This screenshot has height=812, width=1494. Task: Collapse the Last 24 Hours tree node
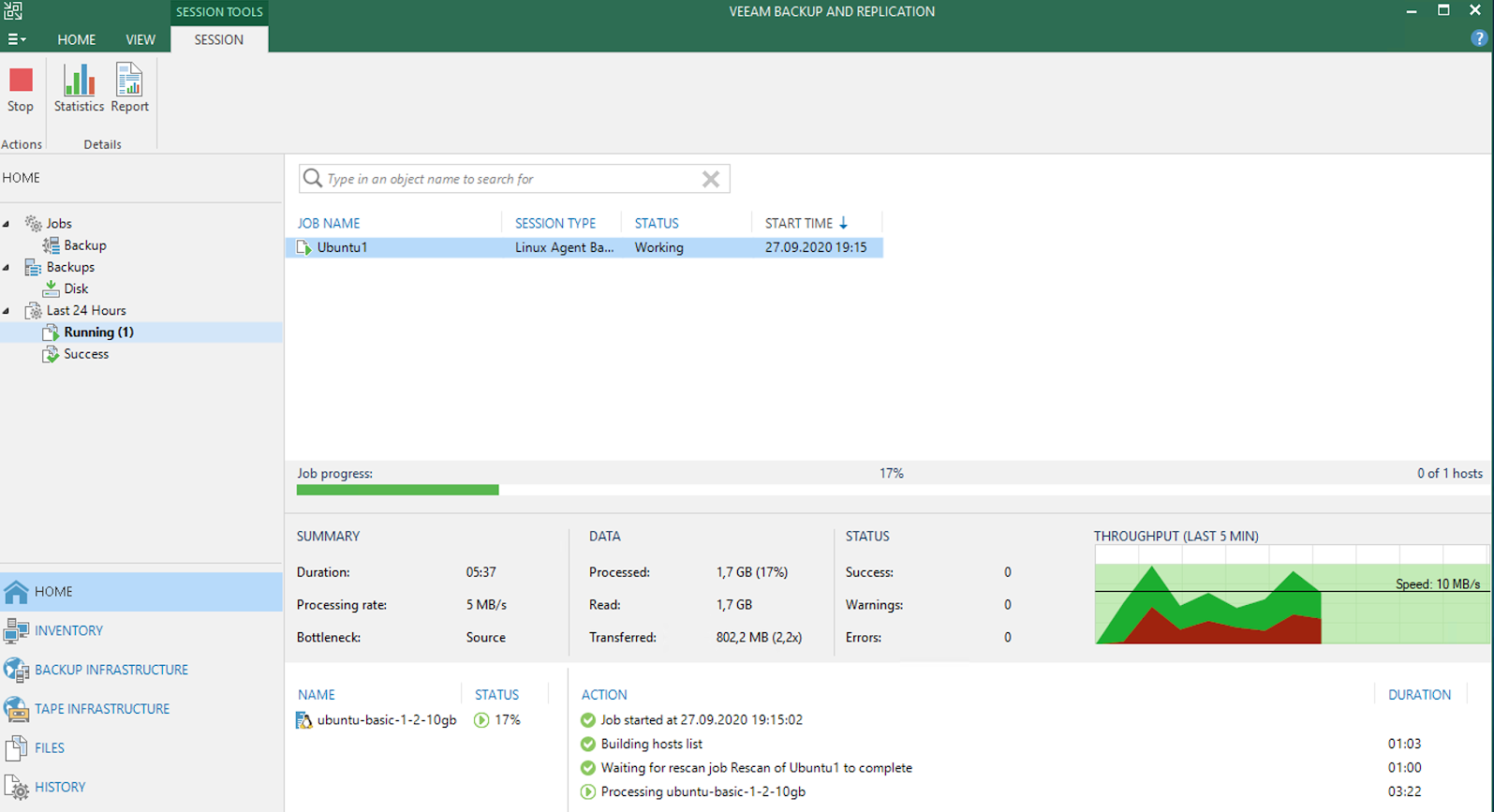point(7,310)
